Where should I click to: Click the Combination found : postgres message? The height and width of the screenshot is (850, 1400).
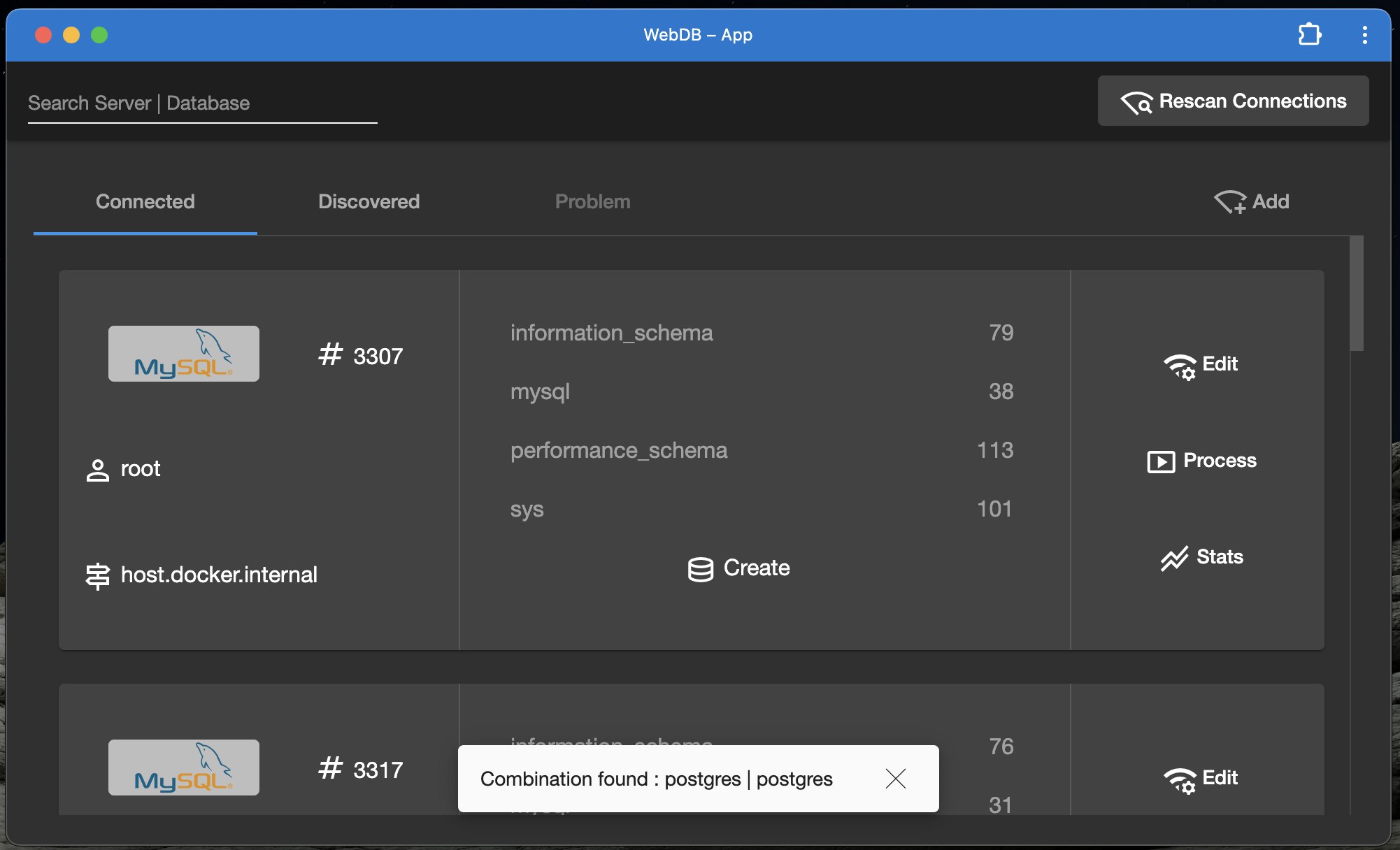pos(656,779)
